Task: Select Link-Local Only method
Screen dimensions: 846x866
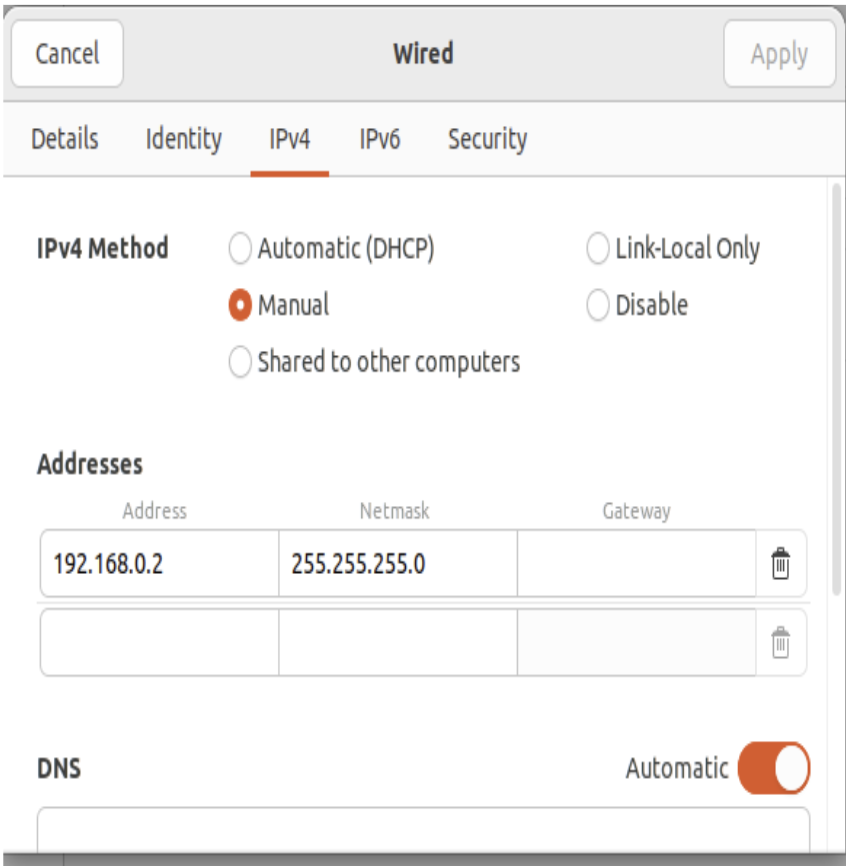Action: click(x=673, y=248)
